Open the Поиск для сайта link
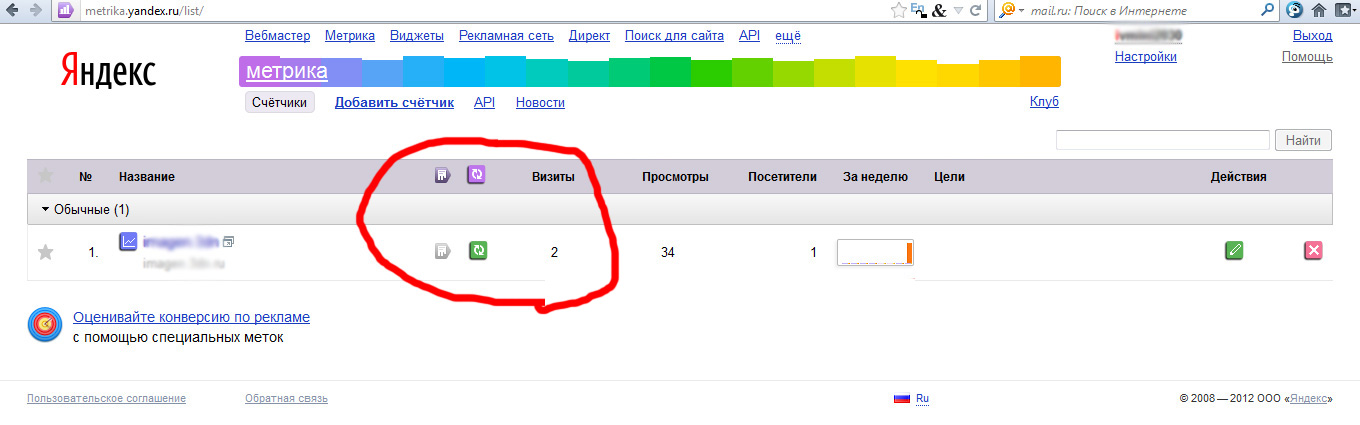Viewport: 1360px width, 425px height. (674, 36)
